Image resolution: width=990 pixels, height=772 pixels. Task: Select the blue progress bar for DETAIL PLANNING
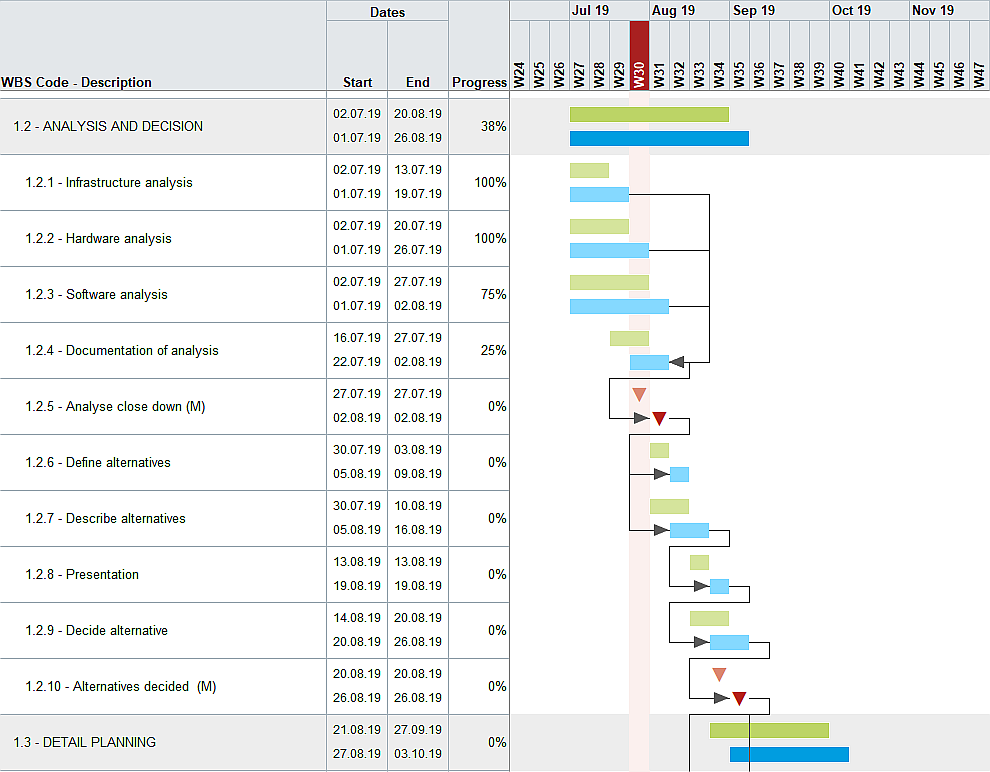788,754
